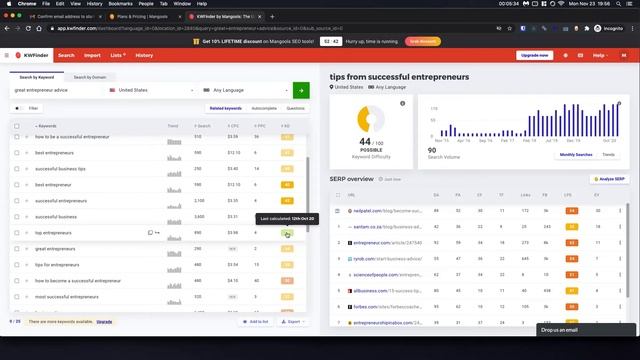Click the keyword search input field
The width and height of the screenshot is (640, 360).
pyautogui.click(x=57, y=90)
